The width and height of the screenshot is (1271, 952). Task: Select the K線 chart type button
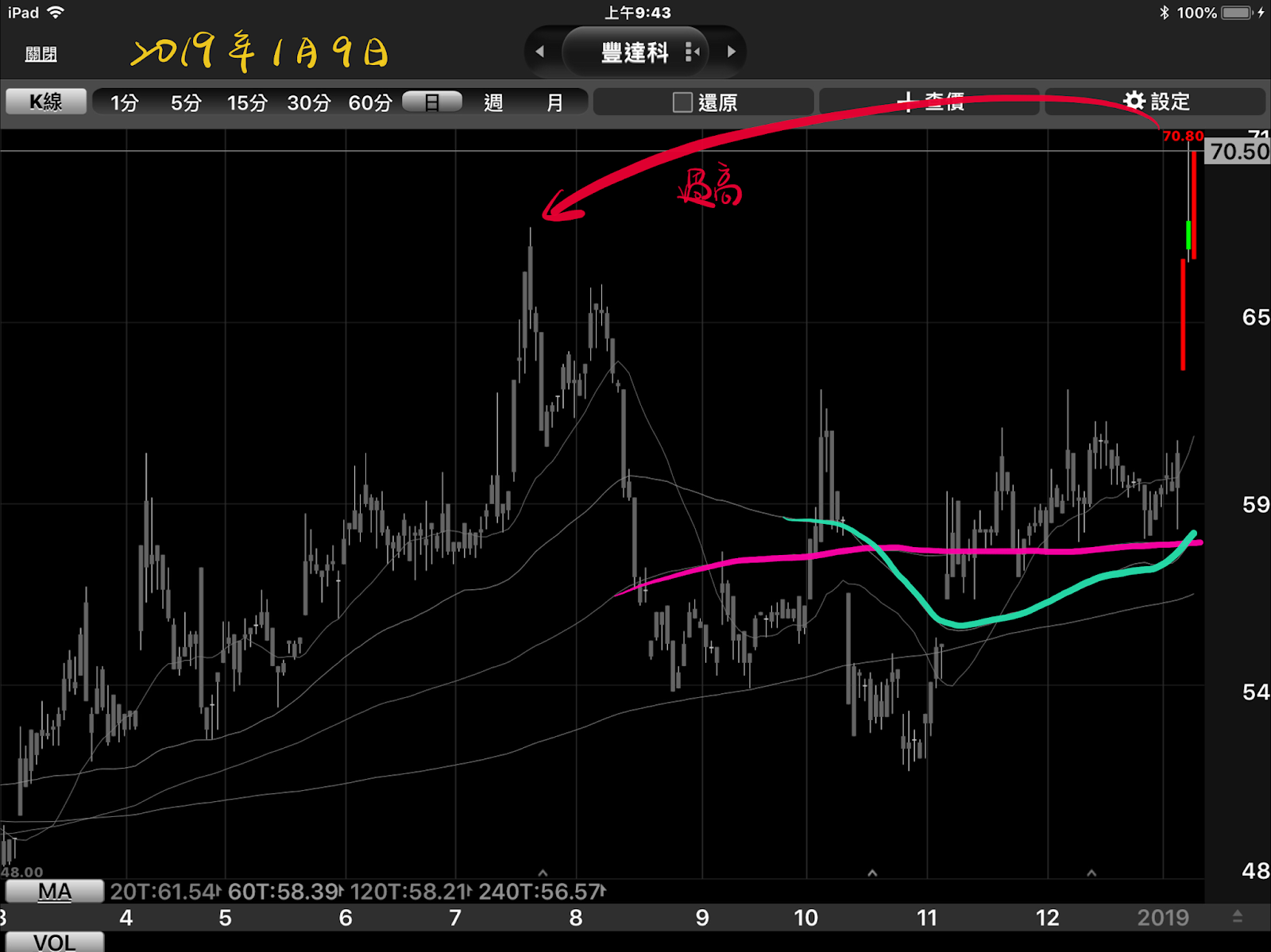[x=46, y=102]
